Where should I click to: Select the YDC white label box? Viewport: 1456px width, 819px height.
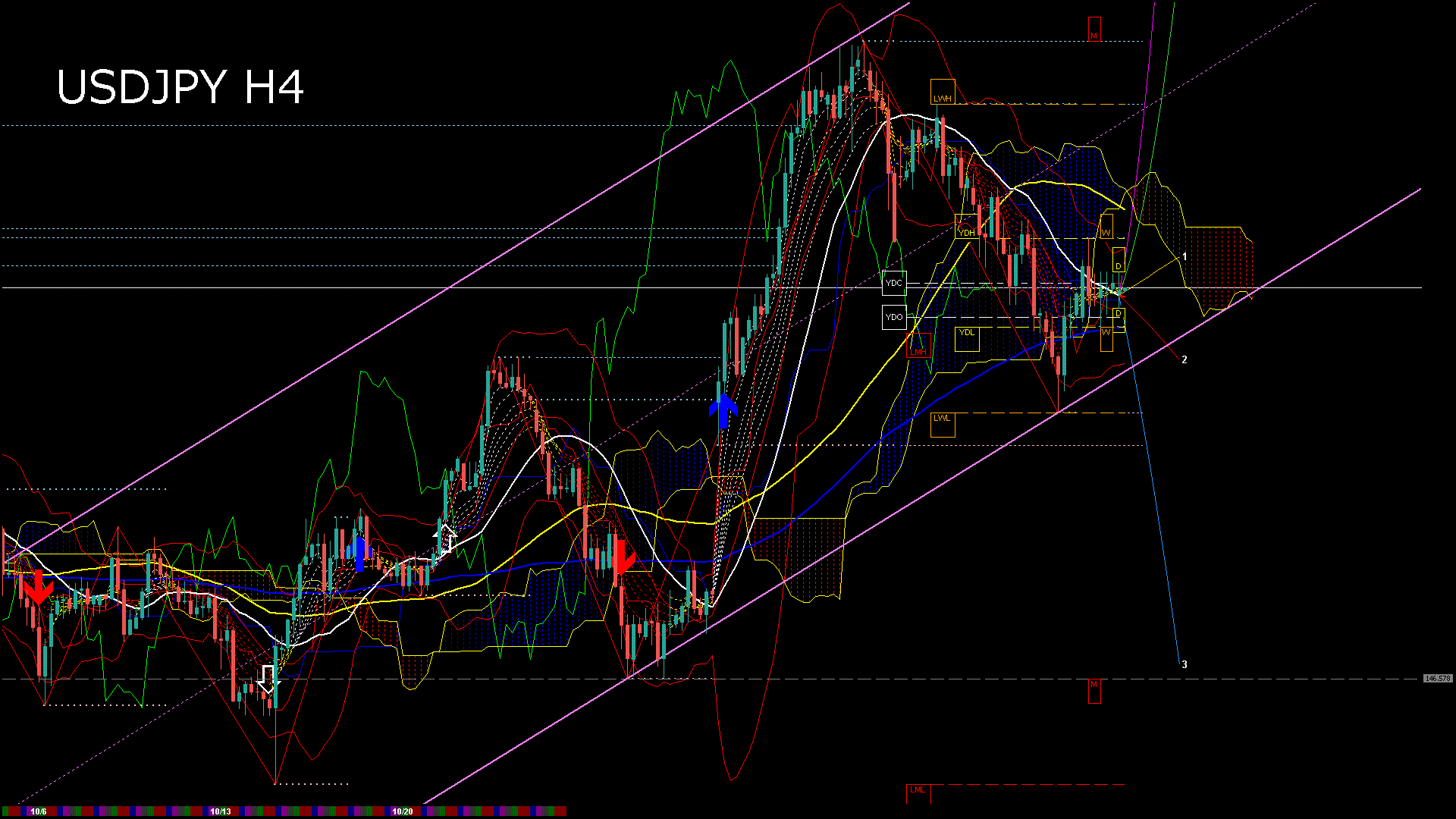tap(894, 283)
